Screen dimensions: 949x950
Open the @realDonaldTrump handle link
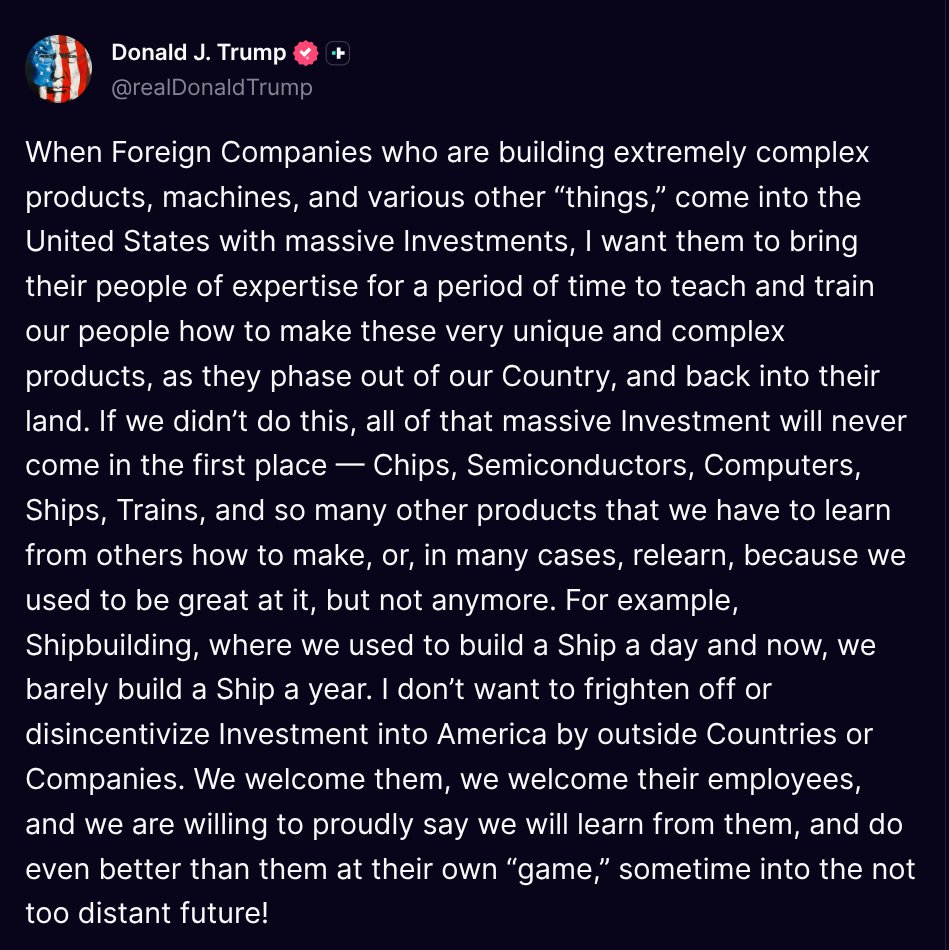pos(212,88)
